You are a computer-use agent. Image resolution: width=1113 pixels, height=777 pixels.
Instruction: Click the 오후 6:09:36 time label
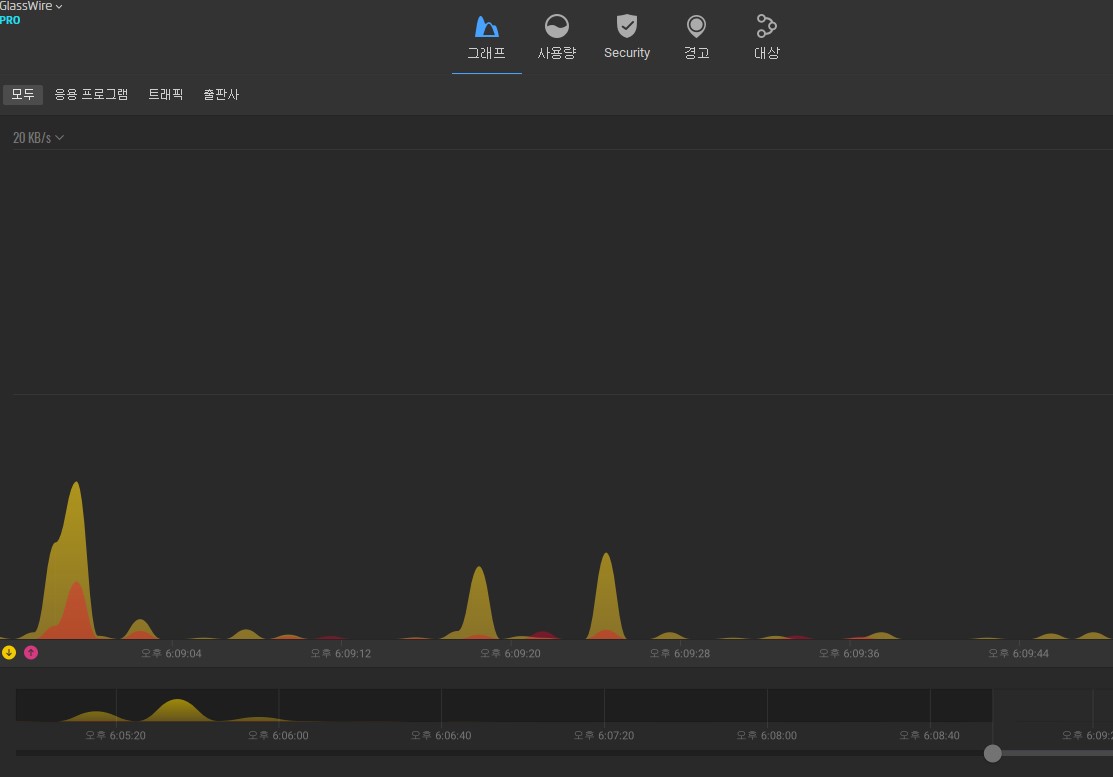point(849,654)
